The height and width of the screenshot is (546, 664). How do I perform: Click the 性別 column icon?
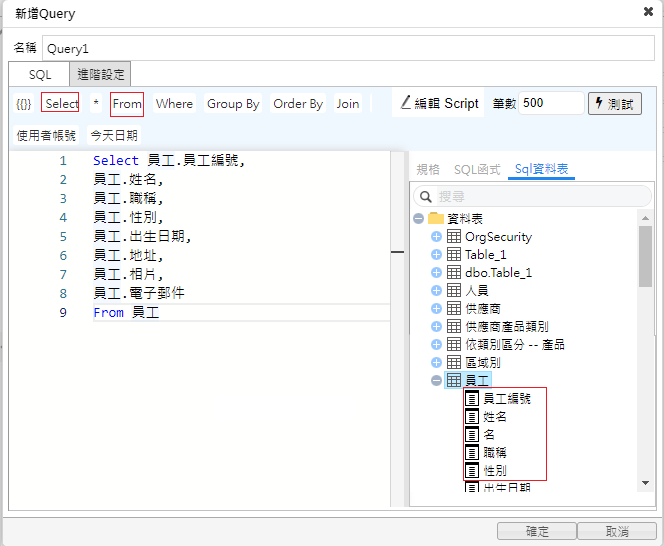472,471
